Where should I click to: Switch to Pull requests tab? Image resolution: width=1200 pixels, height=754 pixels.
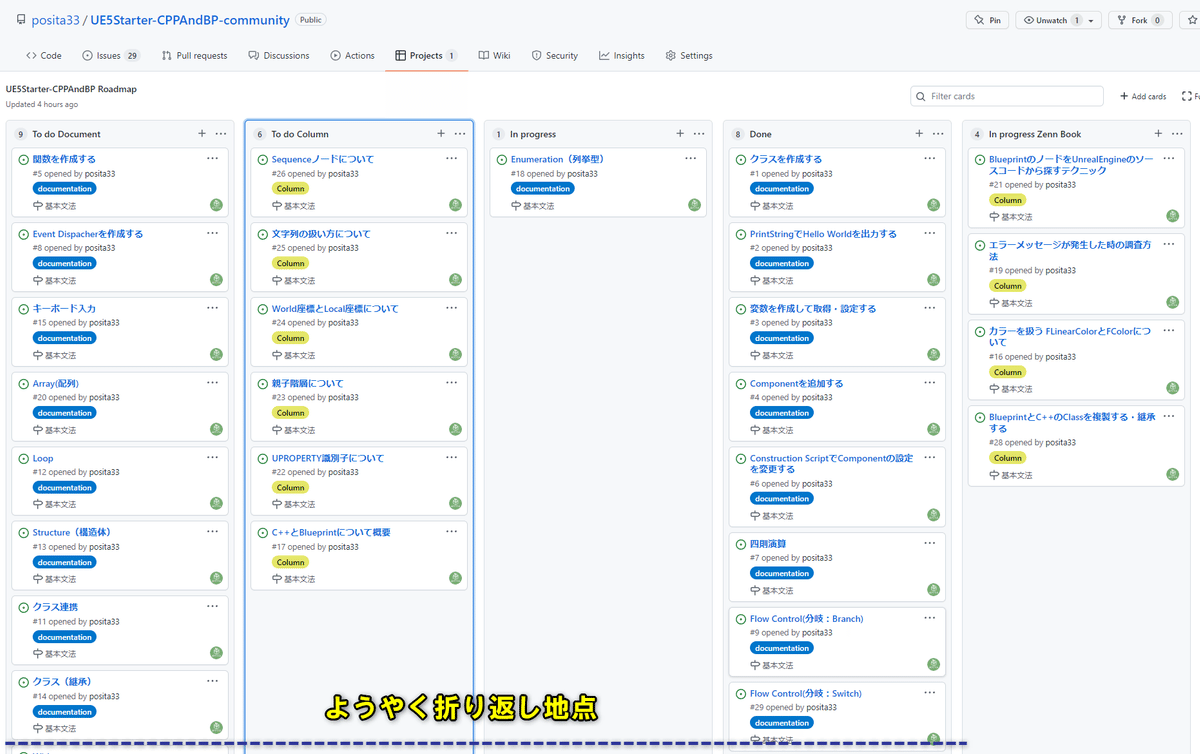194,56
